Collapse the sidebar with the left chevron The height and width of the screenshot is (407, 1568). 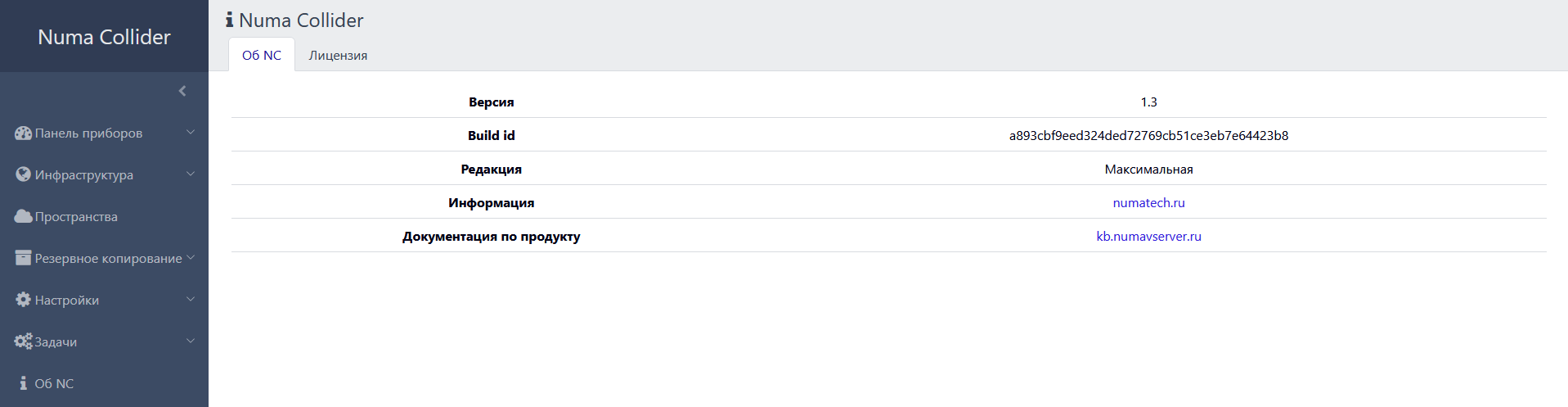point(182,91)
